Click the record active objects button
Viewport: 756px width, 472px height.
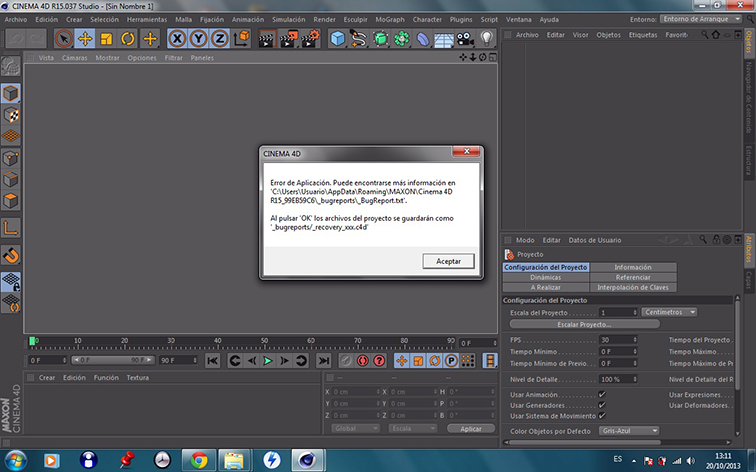pyautogui.click(x=346, y=361)
